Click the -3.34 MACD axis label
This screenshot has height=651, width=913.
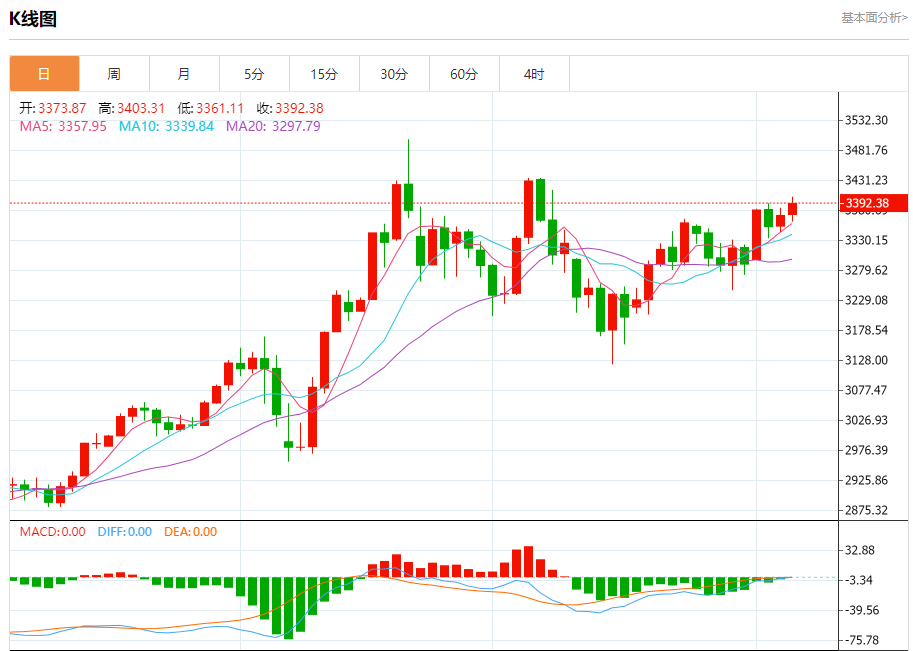tap(858, 580)
